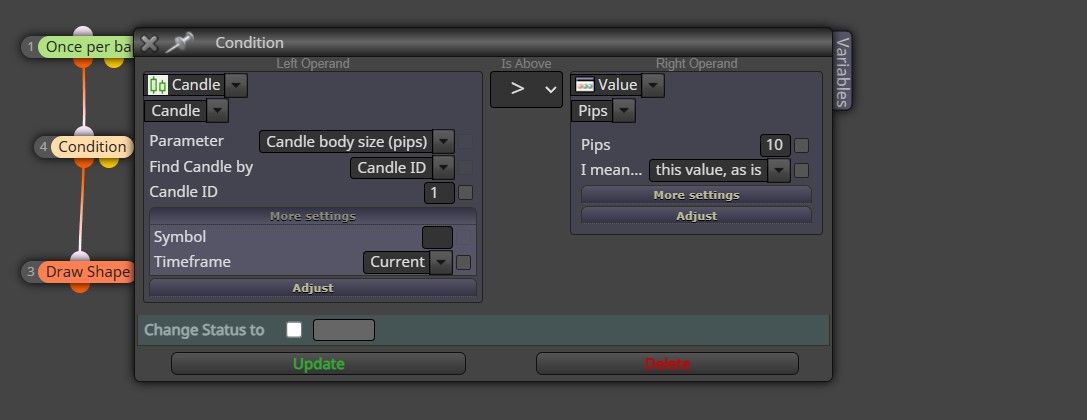This screenshot has width=1087, height=420.
Task: Click the green Update button
Action: pyautogui.click(x=318, y=364)
